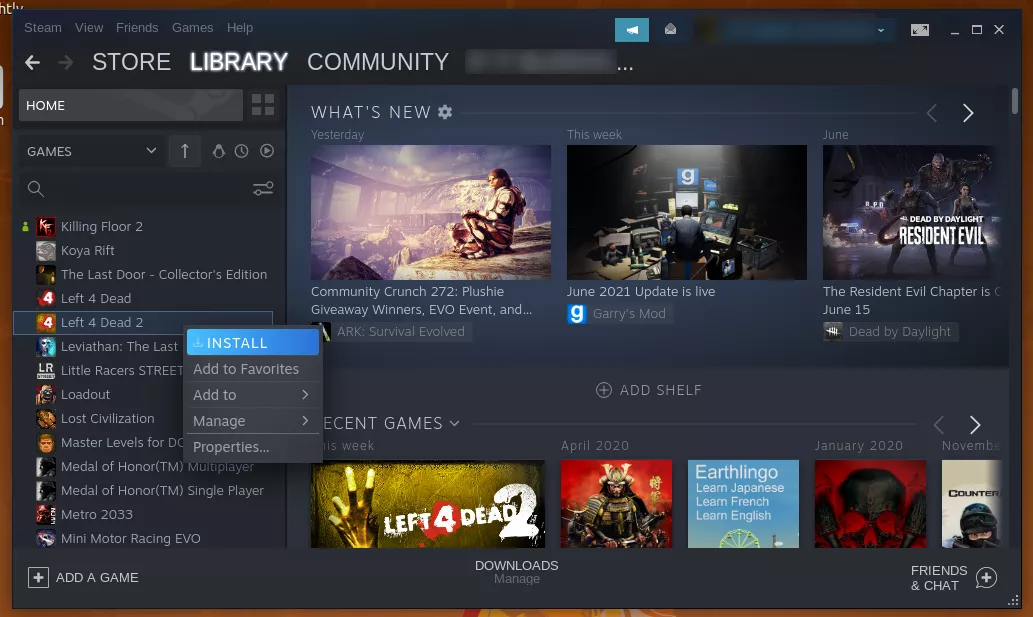The height and width of the screenshot is (617, 1033).
Task: Open the Steam announcements megaphone icon
Action: [631, 30]
